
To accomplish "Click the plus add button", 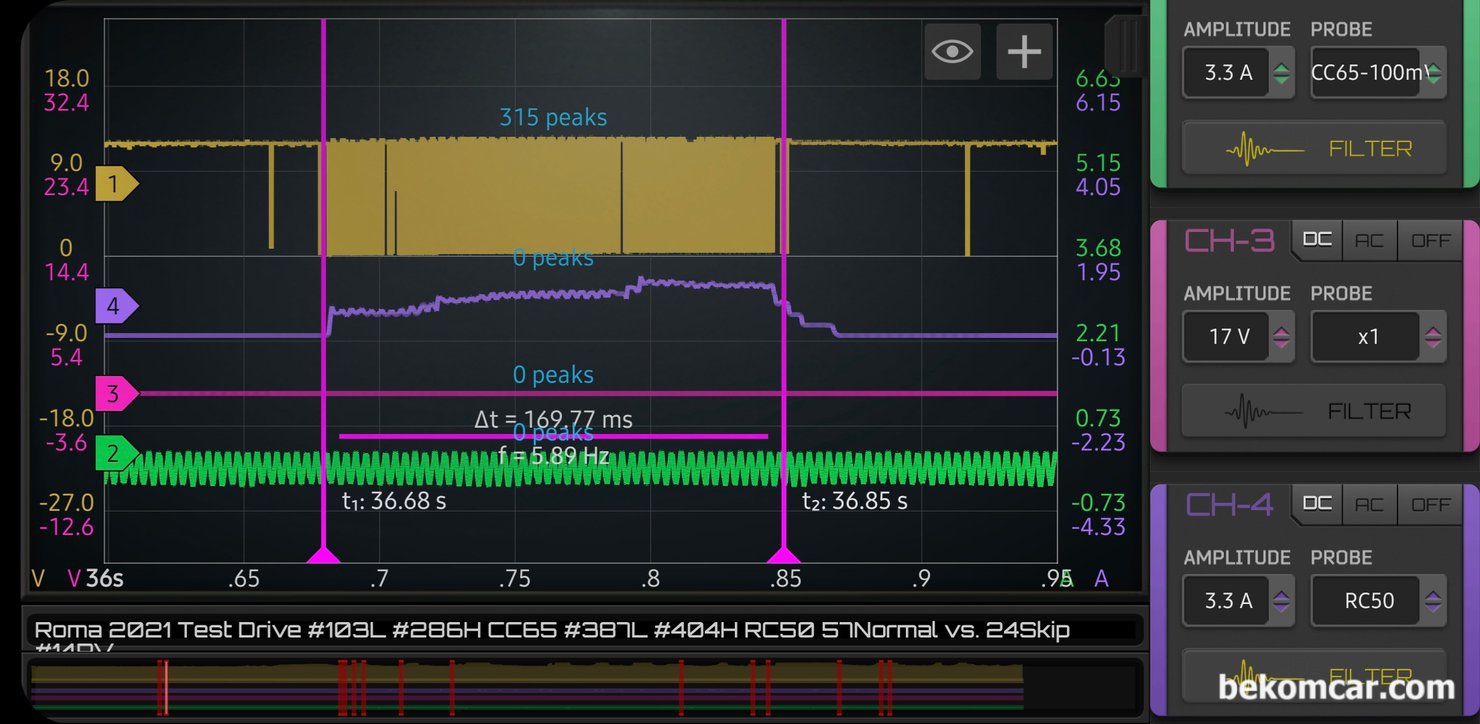I will [x=1024, y=51].
